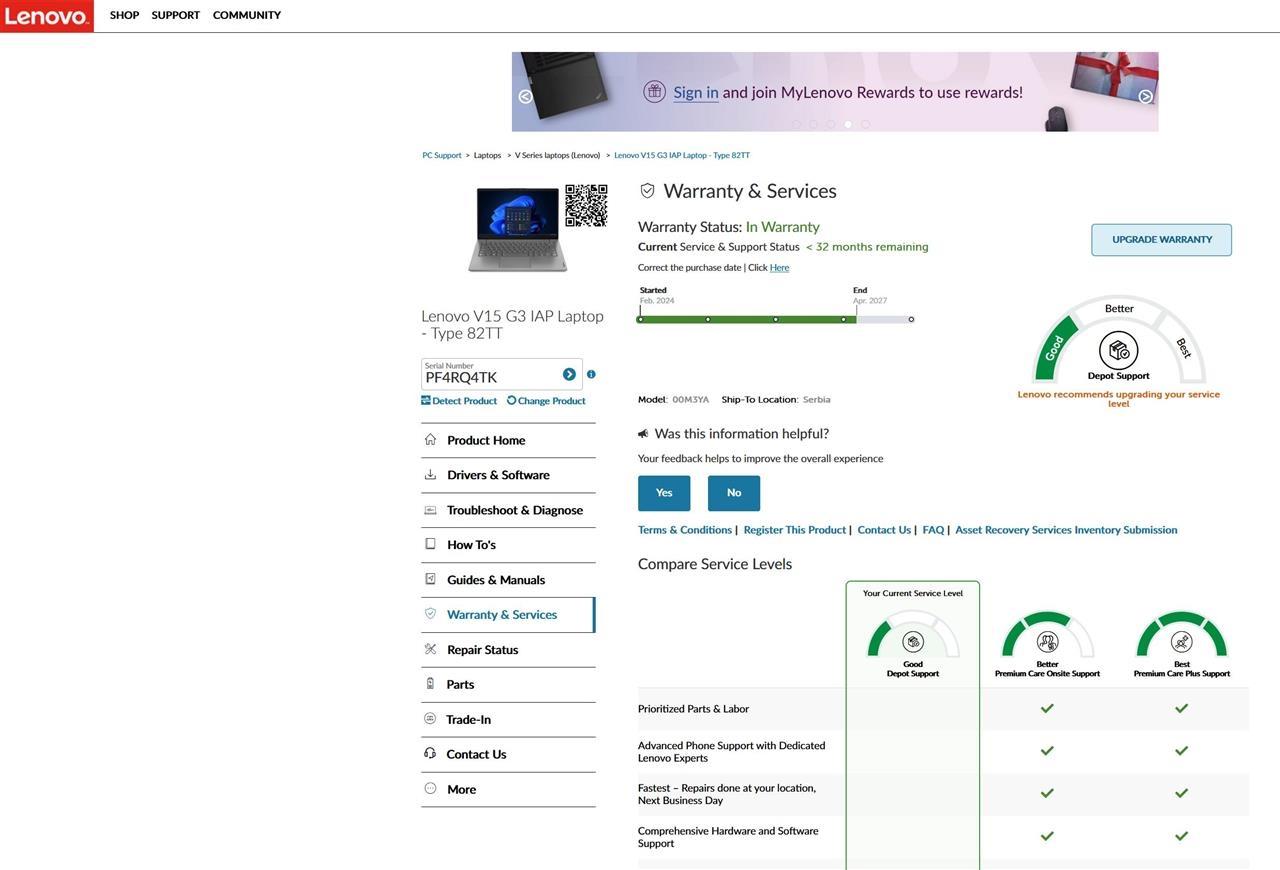Click Prioritized Parts & Labor checkmark under Best
The width and height of the screenshot is (1280, 870).
[x=1181, y=708]
